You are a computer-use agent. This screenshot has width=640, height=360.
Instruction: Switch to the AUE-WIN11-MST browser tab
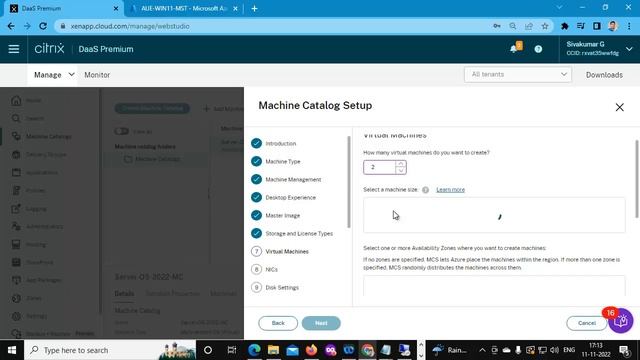click(x=184, y=8)
